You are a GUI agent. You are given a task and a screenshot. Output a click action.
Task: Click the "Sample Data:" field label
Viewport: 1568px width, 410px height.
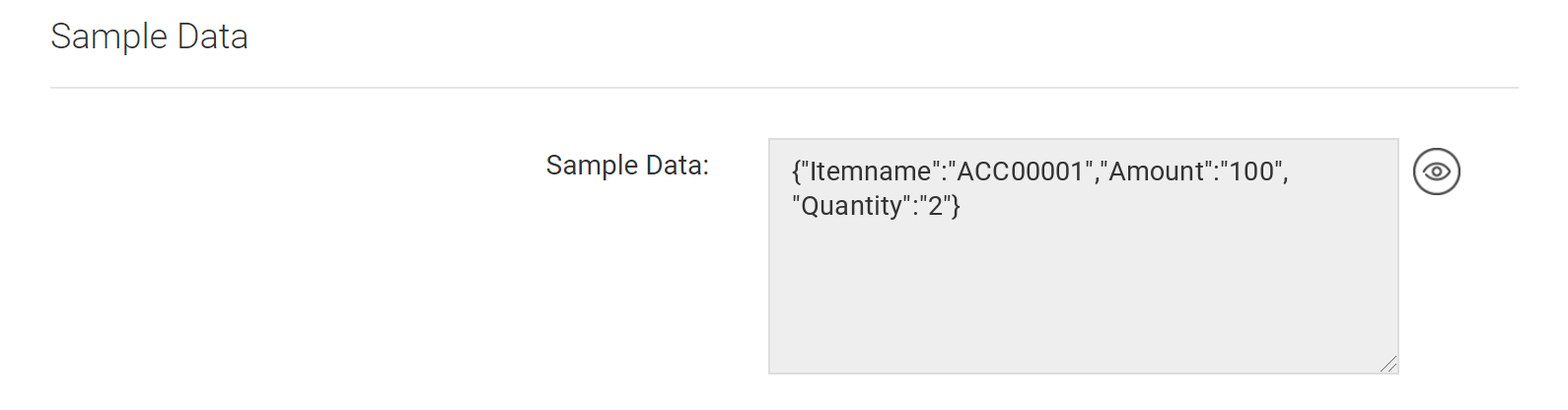click(x=627, y=165)
